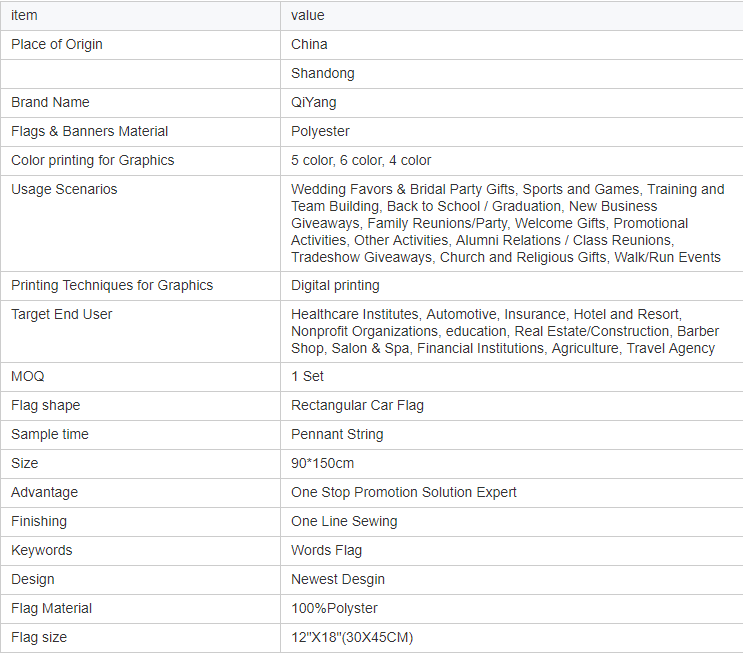The width and height of the screenshot is (743, 653).
Task: Select the 'Pennant String' value cell
Action: 337,434
